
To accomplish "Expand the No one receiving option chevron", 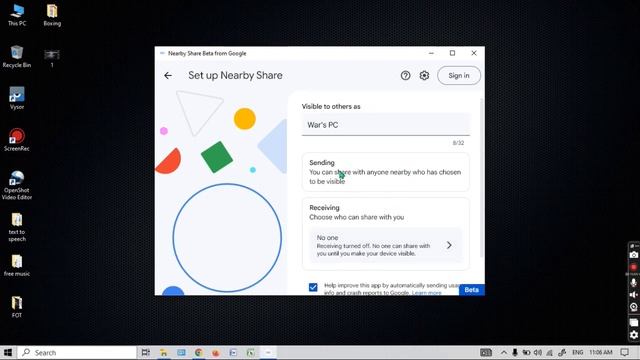I will pos(449,245).
